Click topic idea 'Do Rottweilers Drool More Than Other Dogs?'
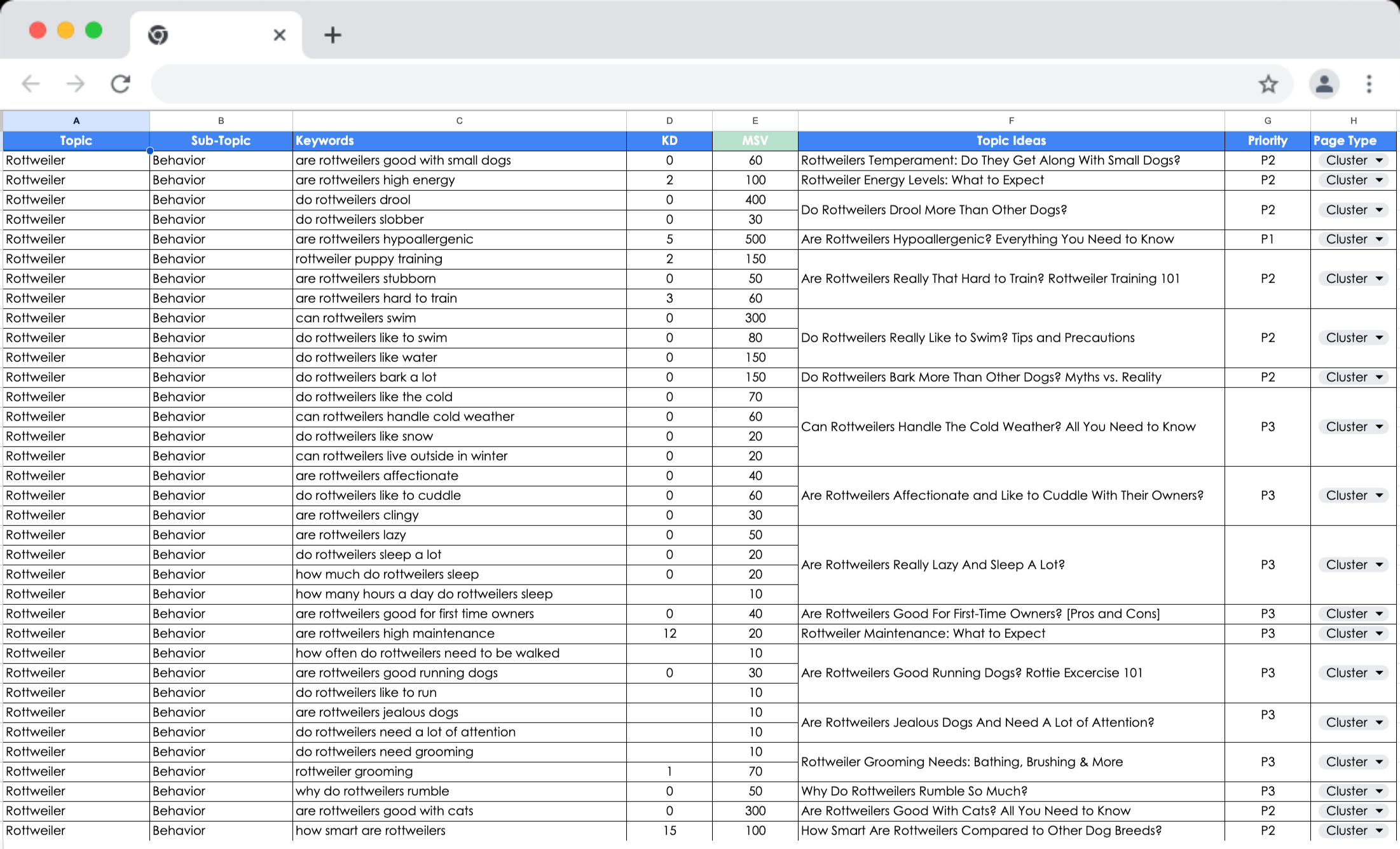 point(1012,211)
